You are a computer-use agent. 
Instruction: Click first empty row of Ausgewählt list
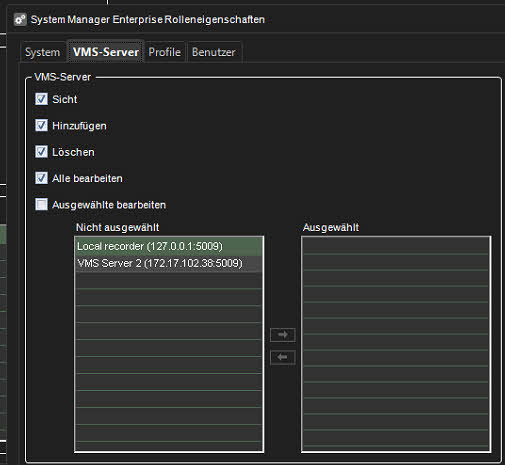pyautogui.click(x=396, y=246)
